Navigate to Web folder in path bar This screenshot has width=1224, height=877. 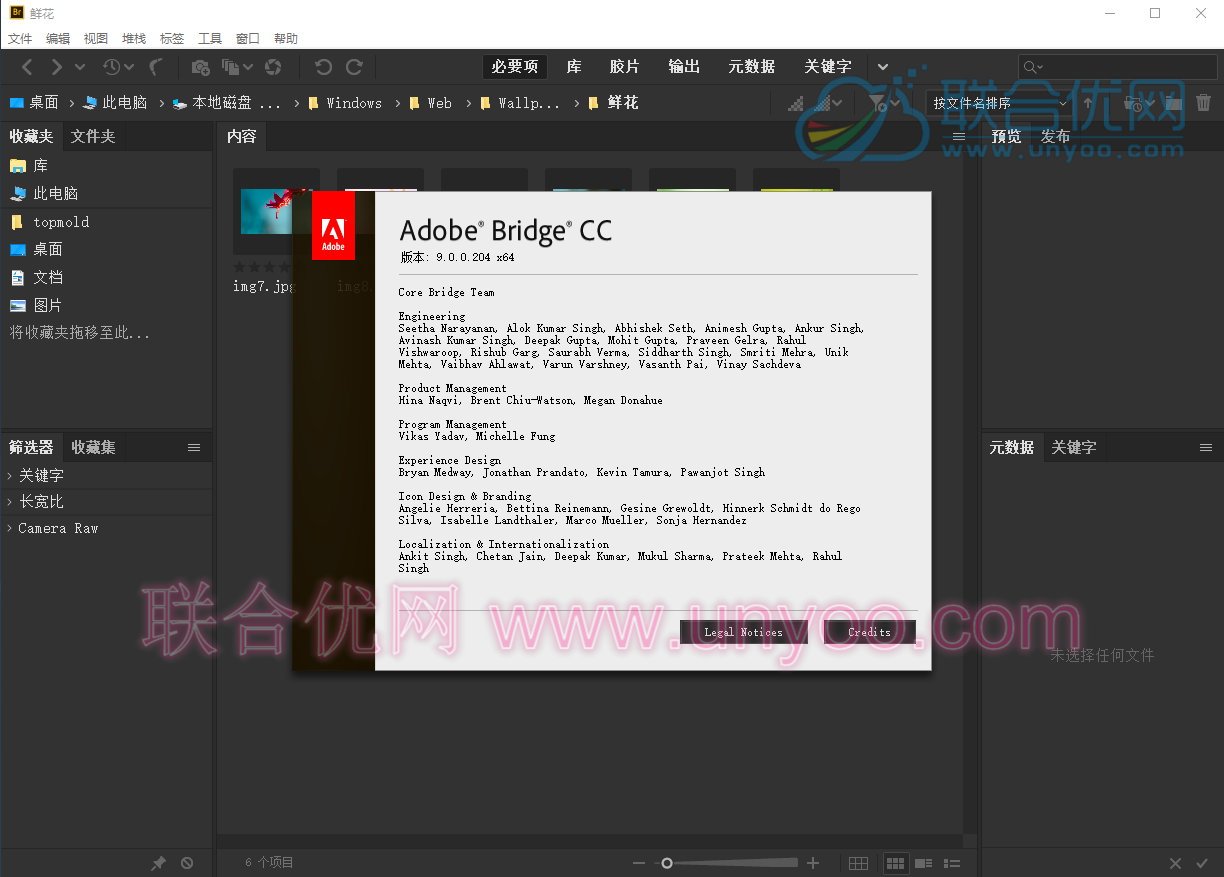click(431, 103)
